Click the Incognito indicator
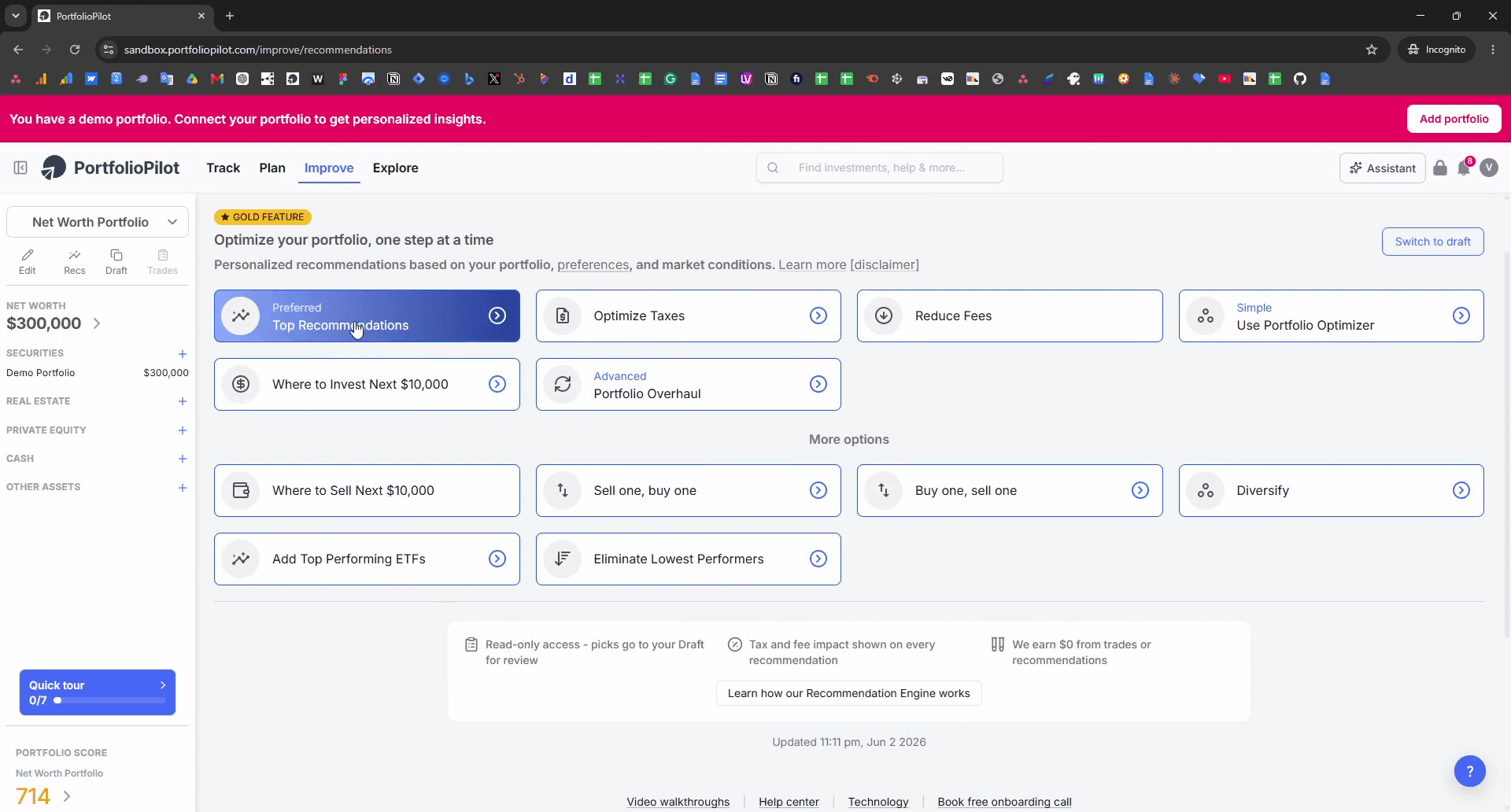This screenshot has height=812, width=1511. 1437,50
